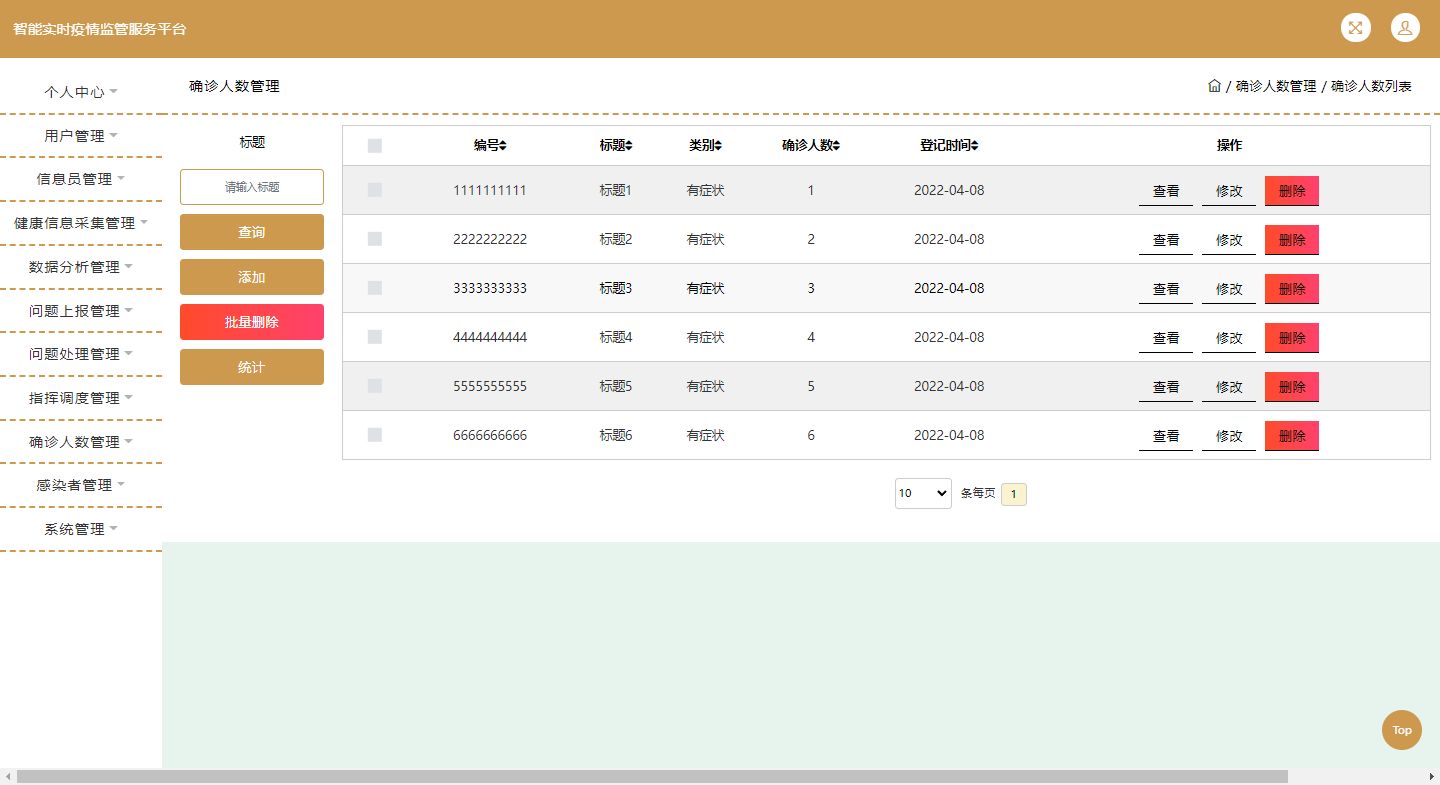Image resolution: width=1440 pixels, height=785 pixels.
Task: Expand 问题上报管理 sidebar menu
Action: pos(81,311)
